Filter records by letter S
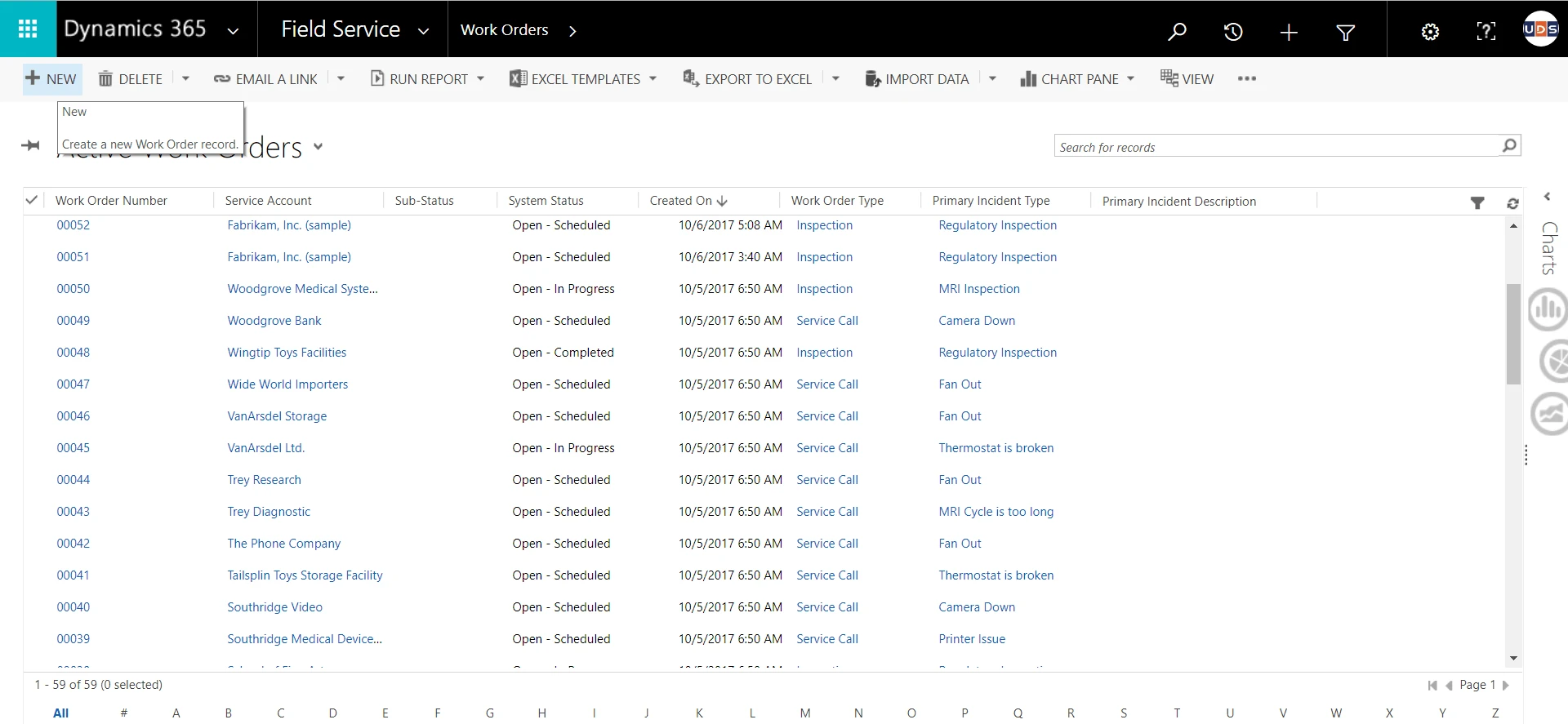This screenshot has width=1568, height=724. (x=1124, y=713)
